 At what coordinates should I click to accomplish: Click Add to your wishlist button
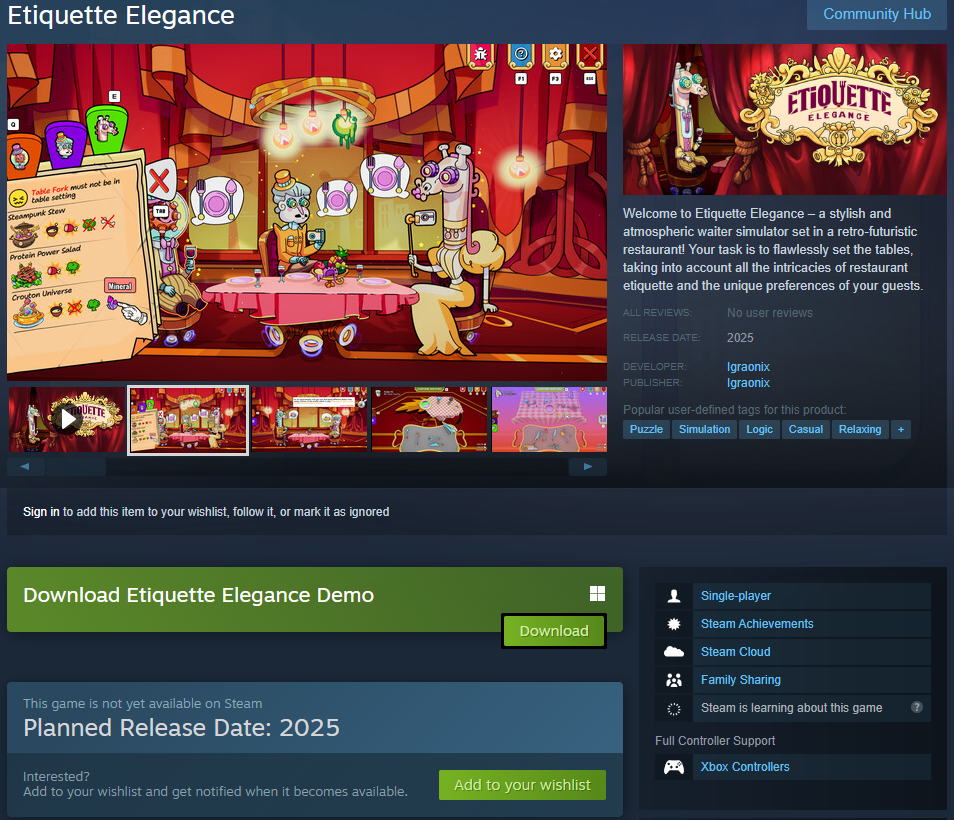tap(522, 785)
